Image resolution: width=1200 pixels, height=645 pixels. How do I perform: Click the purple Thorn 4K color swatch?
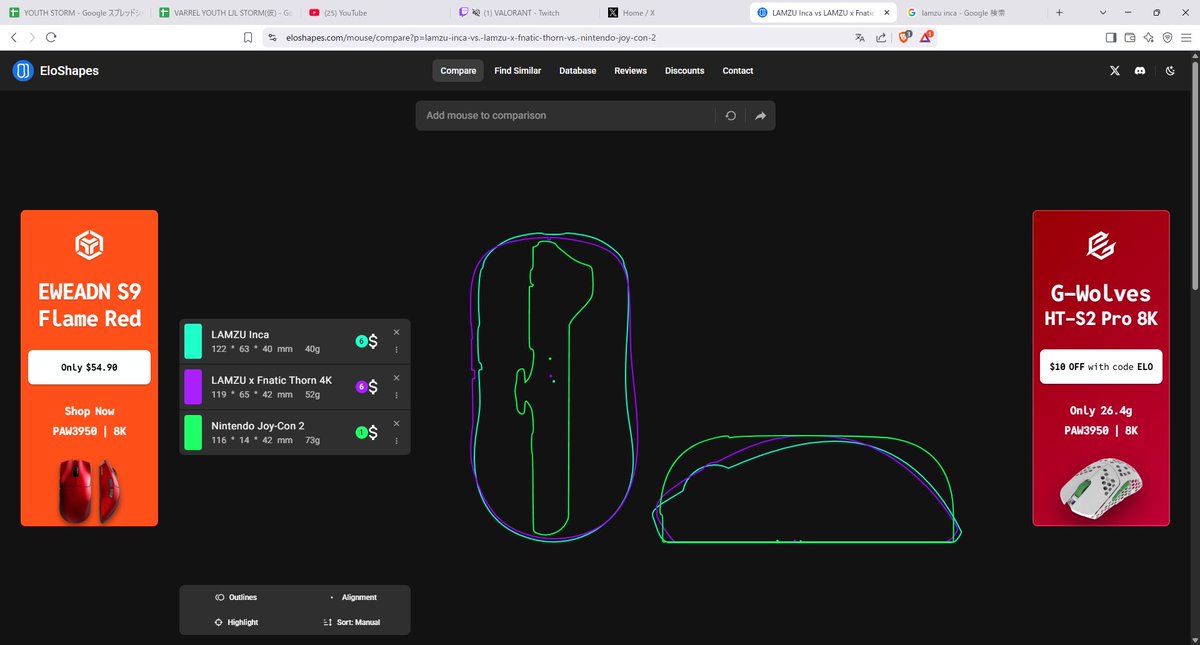[193, 387]
